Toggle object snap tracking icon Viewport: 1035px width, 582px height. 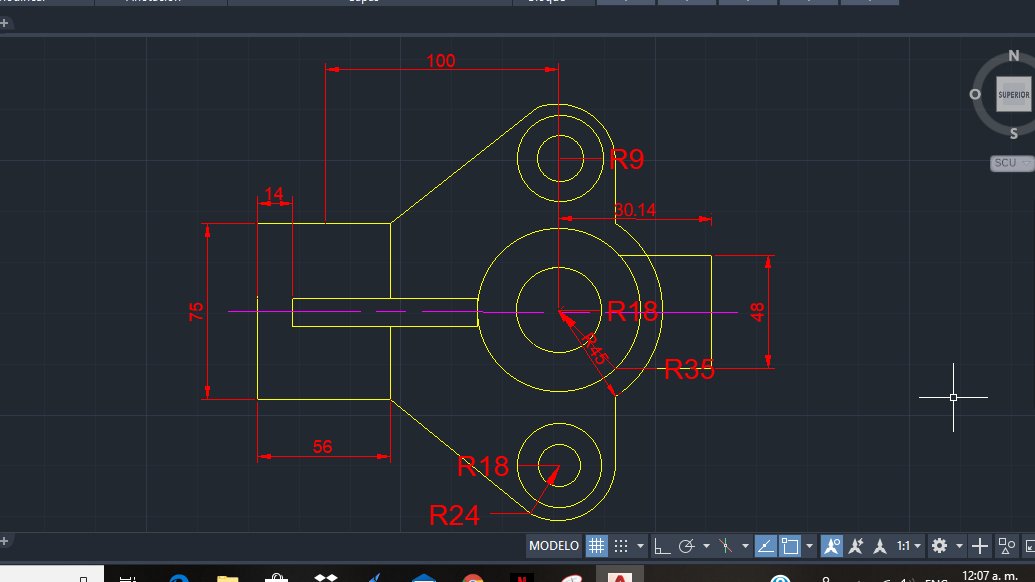tap(765, 546)
